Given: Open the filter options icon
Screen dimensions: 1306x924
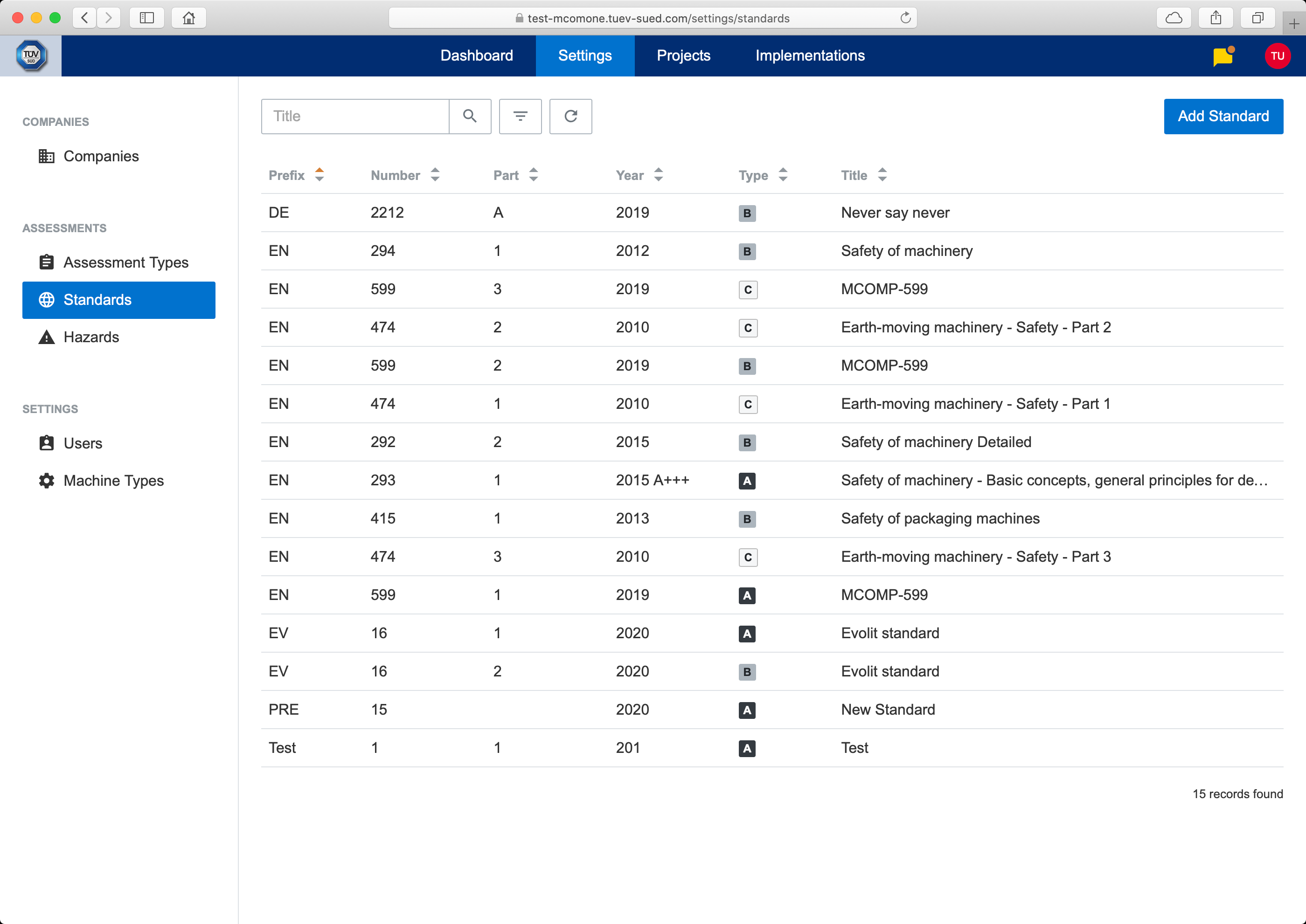Looking at the screenshot, I should click(x=520, y=116).
